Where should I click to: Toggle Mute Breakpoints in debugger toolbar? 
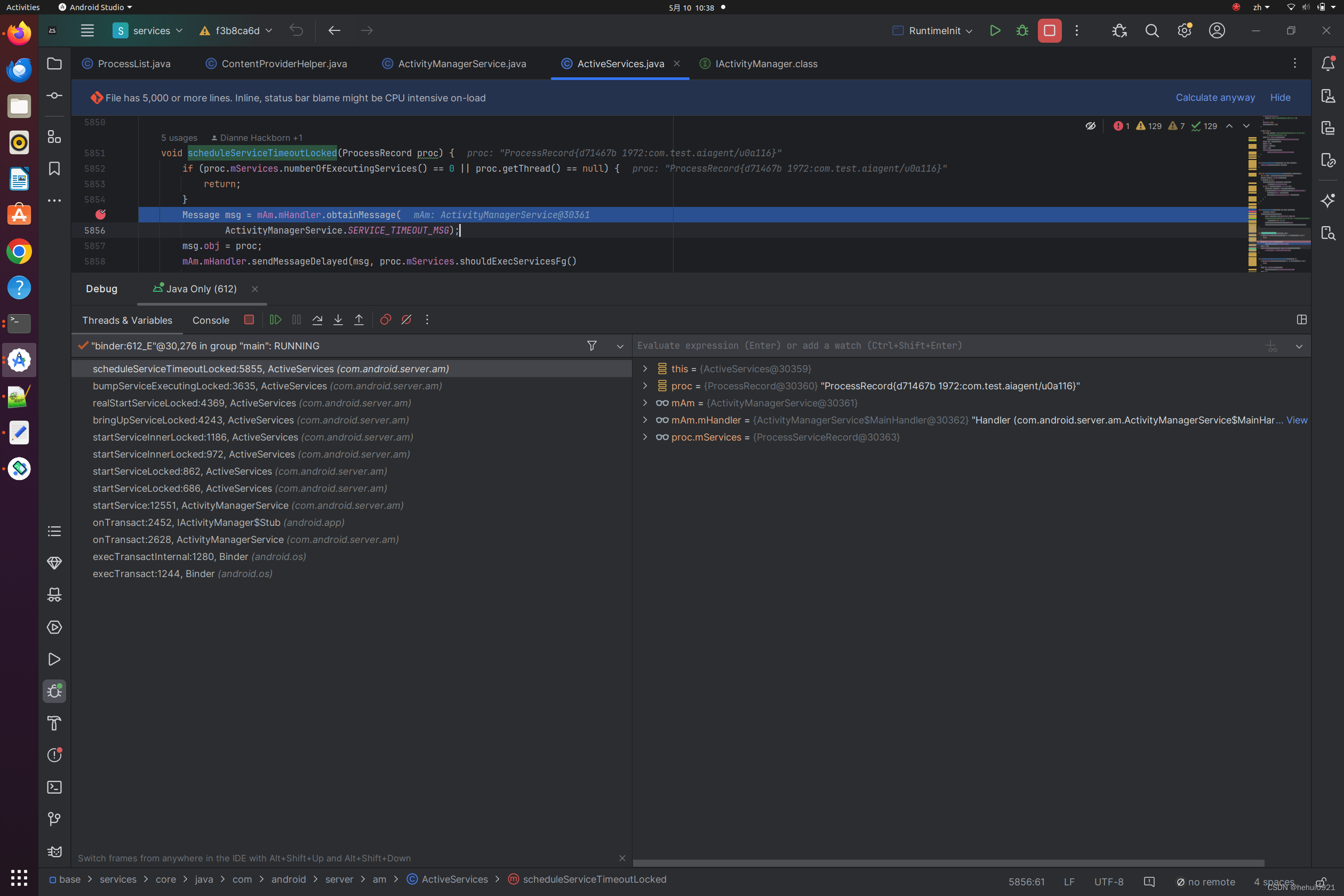[406, 319]
